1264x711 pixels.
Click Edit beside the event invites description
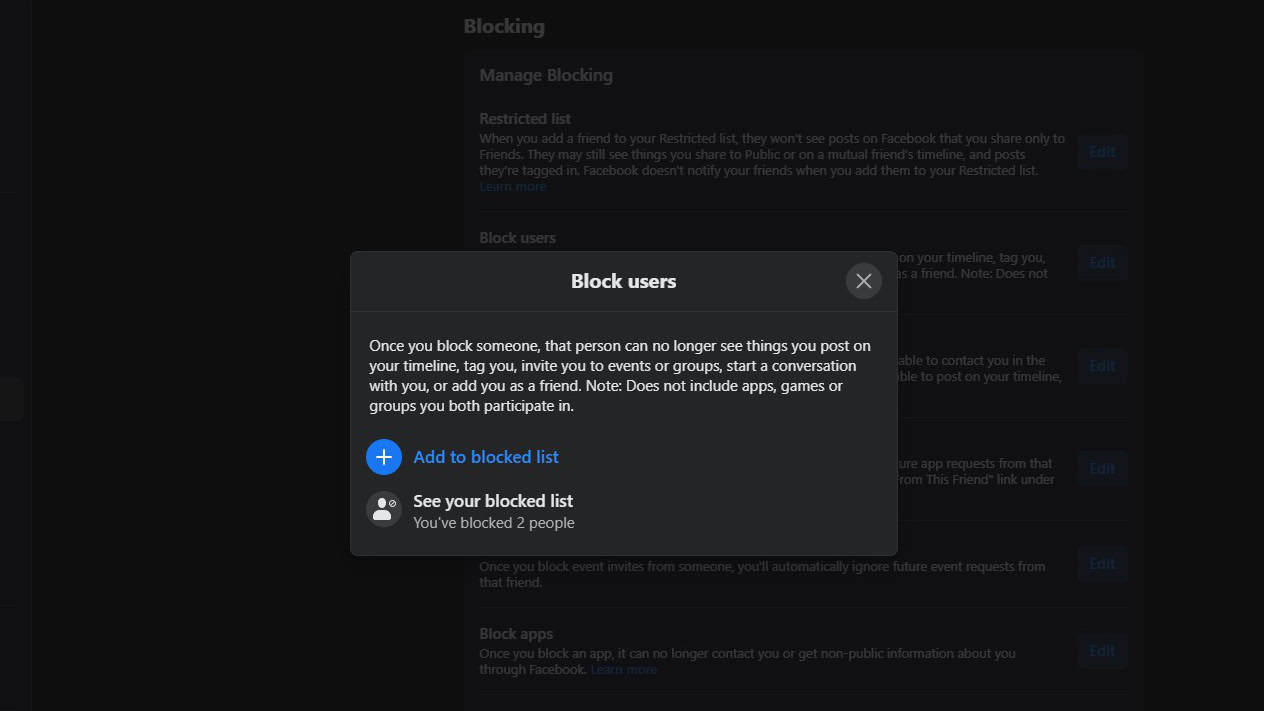coord(1102,564)
